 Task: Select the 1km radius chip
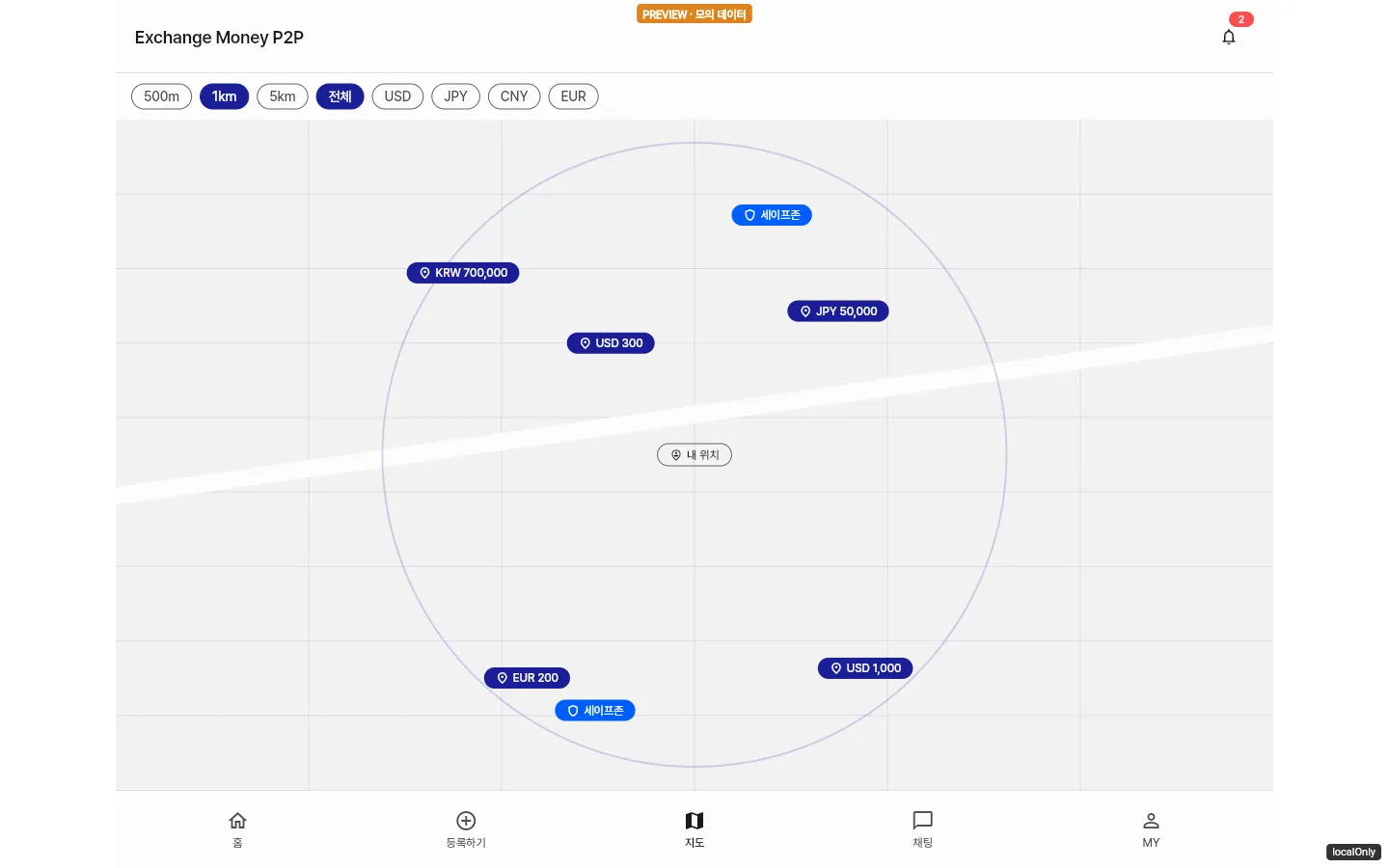tap(224, 96)
